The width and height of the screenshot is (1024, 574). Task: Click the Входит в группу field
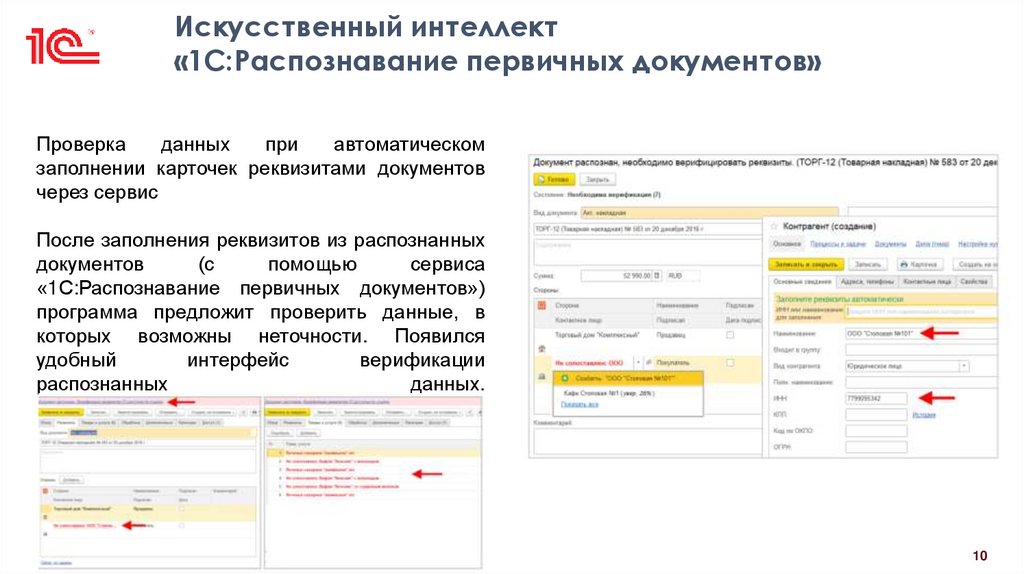point(921,350)
